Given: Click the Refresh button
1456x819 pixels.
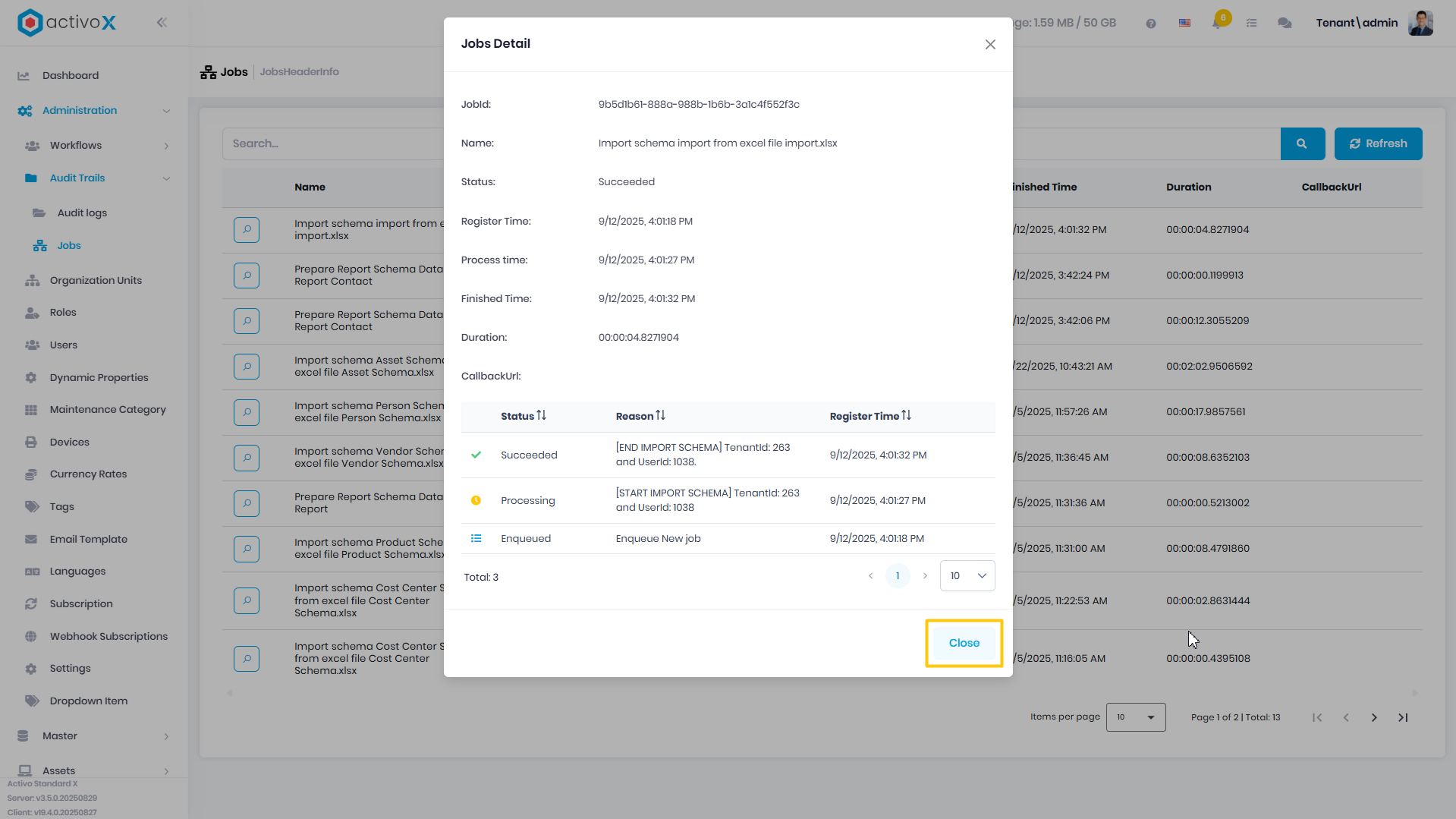Looking at the screenshot, I should 1378,144.
